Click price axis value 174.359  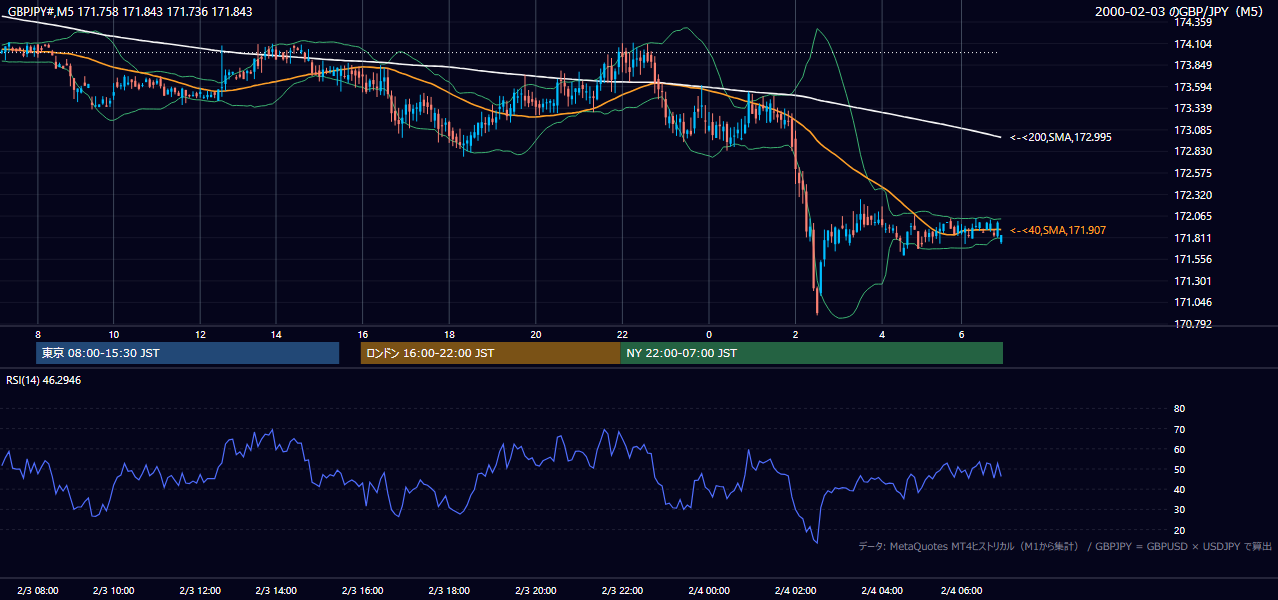pyautogui.click(x=1192, y=22)
